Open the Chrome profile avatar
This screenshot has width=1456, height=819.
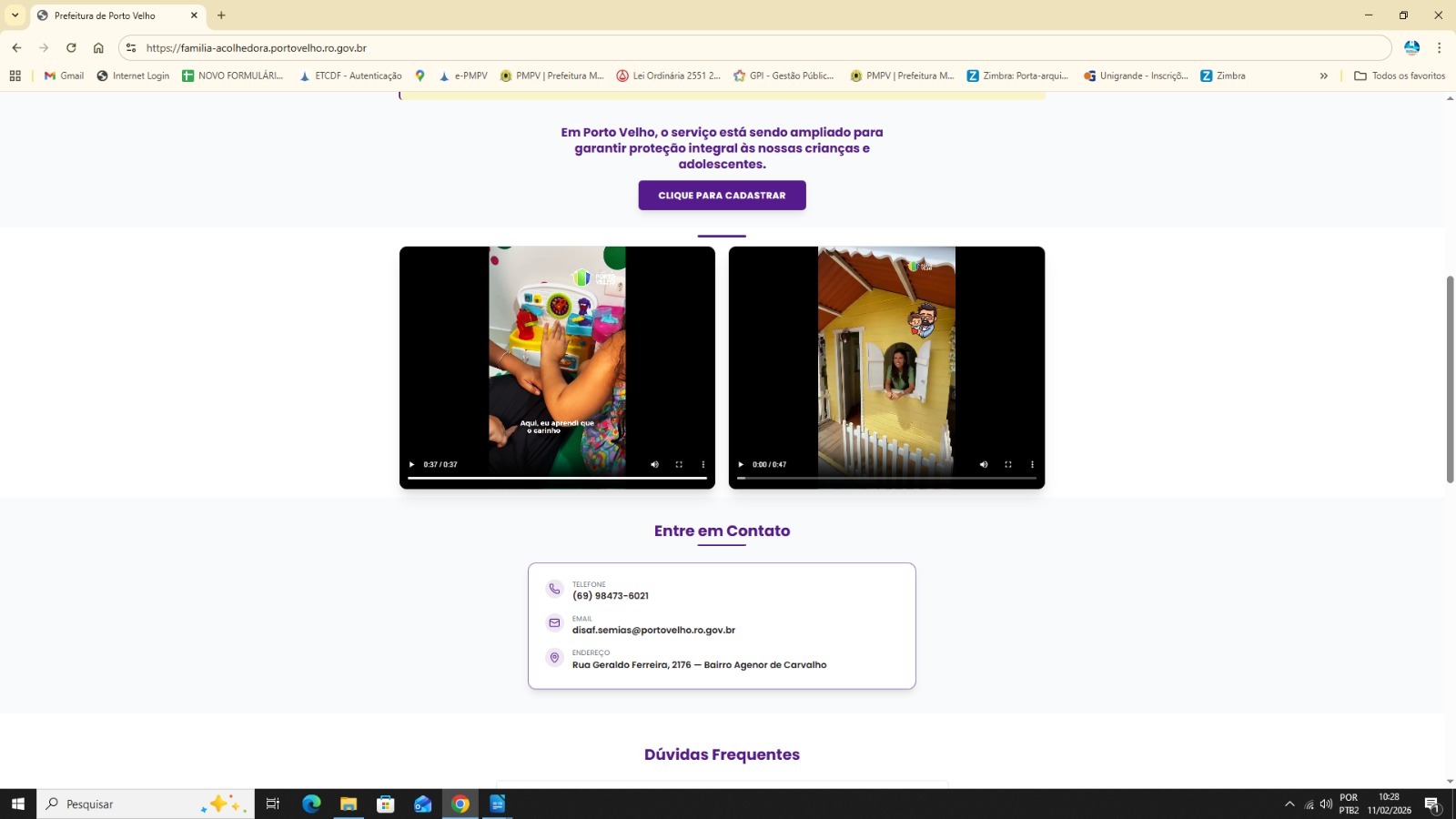(1411, 47)
